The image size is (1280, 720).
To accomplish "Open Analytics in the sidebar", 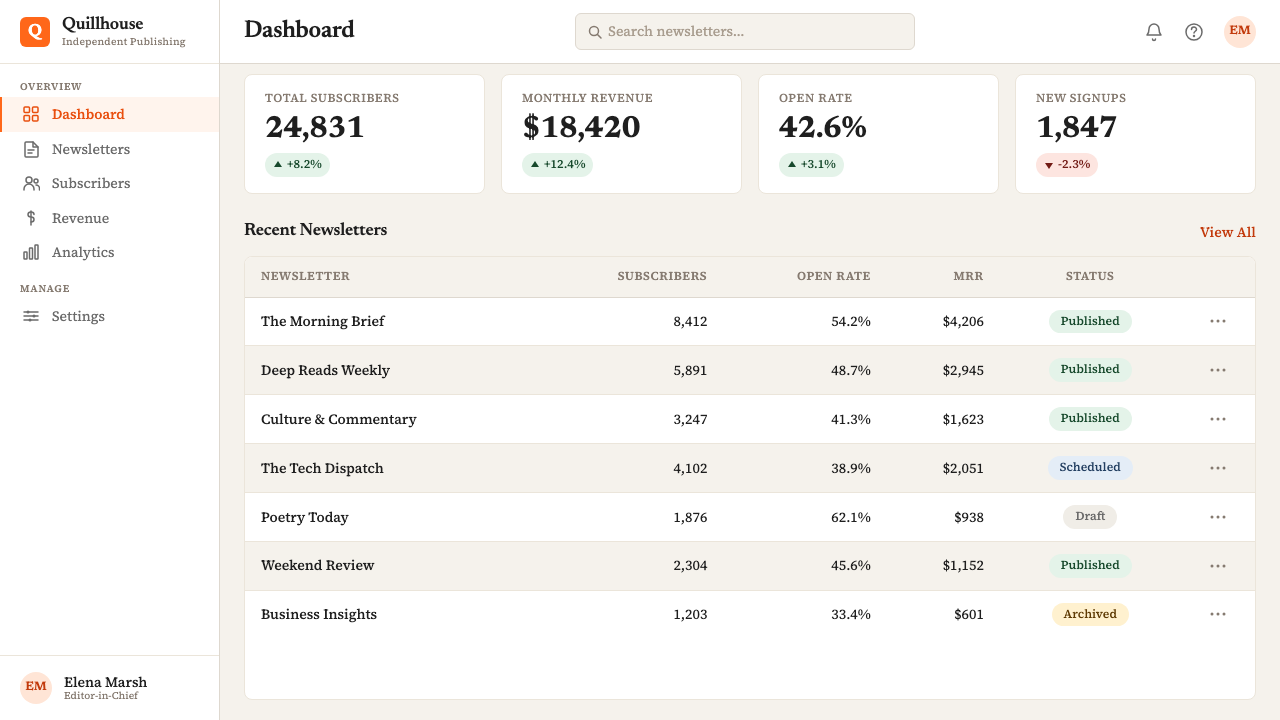I will point(110,252).
